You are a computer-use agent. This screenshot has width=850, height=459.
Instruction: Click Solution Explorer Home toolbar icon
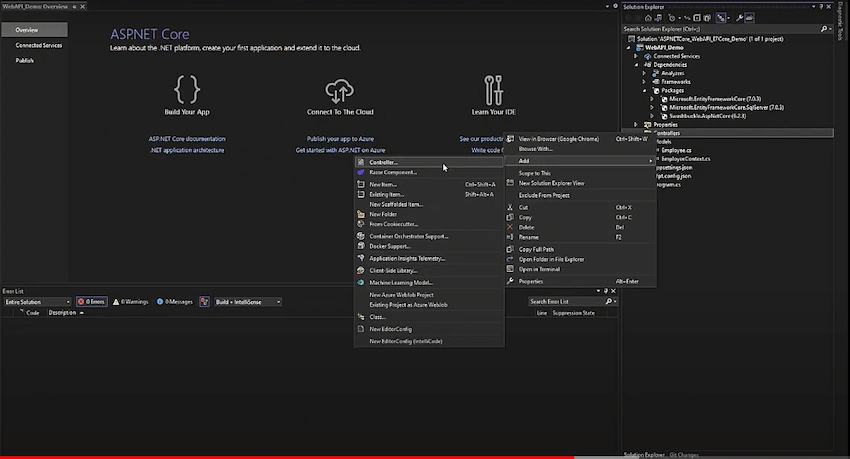648,18
